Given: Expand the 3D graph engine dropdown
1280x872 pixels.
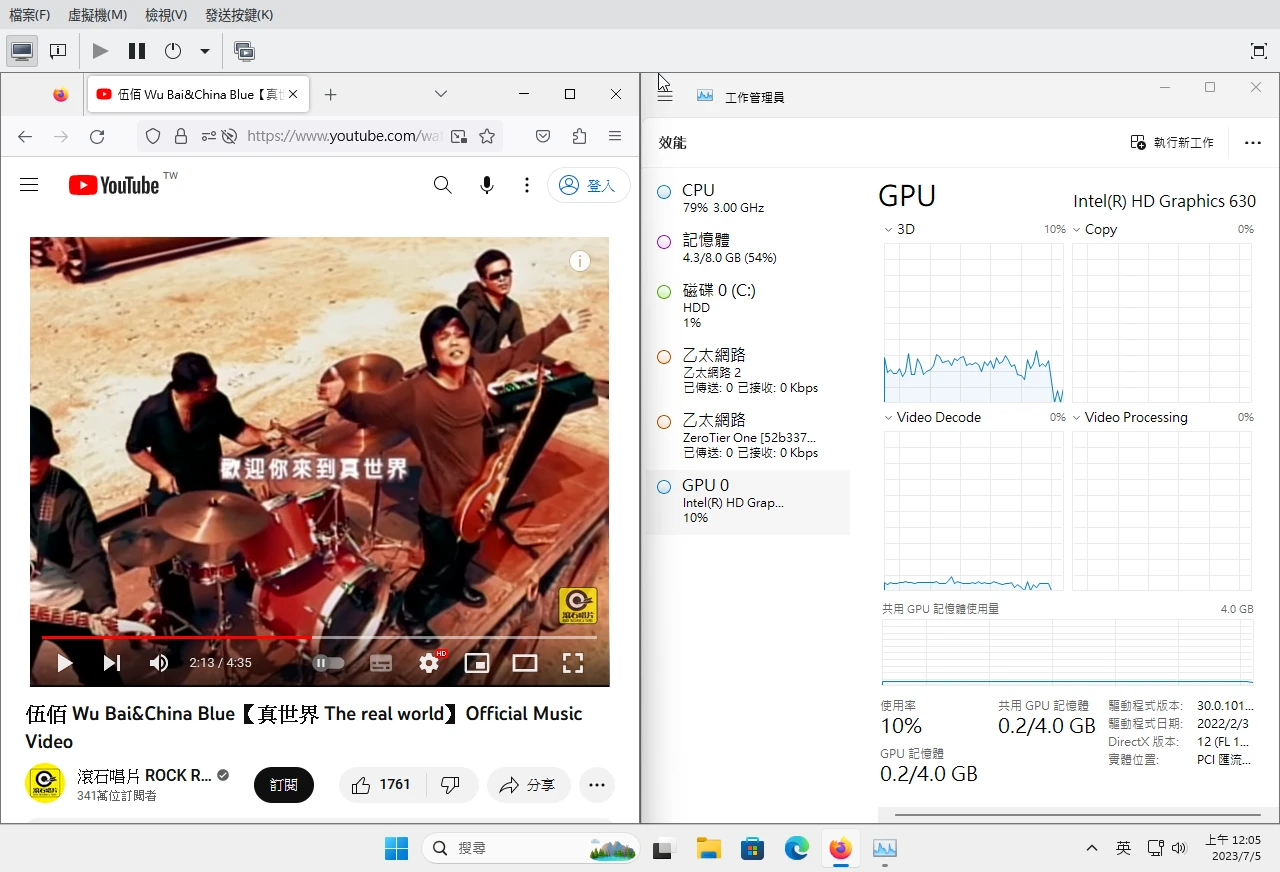Looking at the screenshot, I should click(x=888, y=229).
